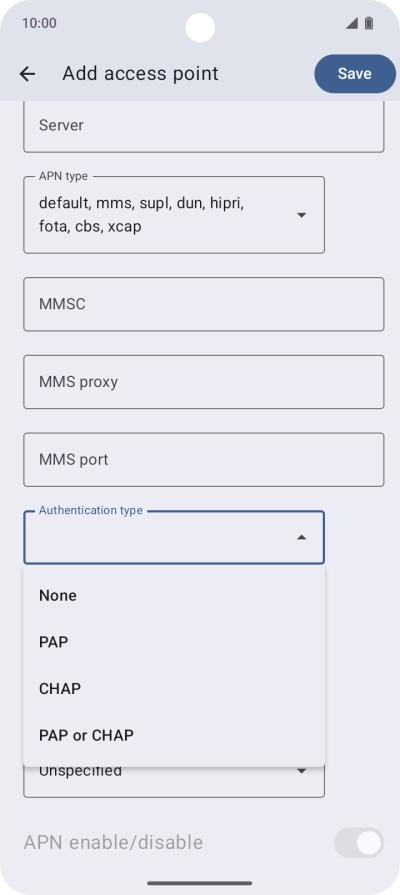The height and width of the screenshot is (895, 400).
Task: Collapse the Authentication type arrow icon
Action: pos(302,537)
